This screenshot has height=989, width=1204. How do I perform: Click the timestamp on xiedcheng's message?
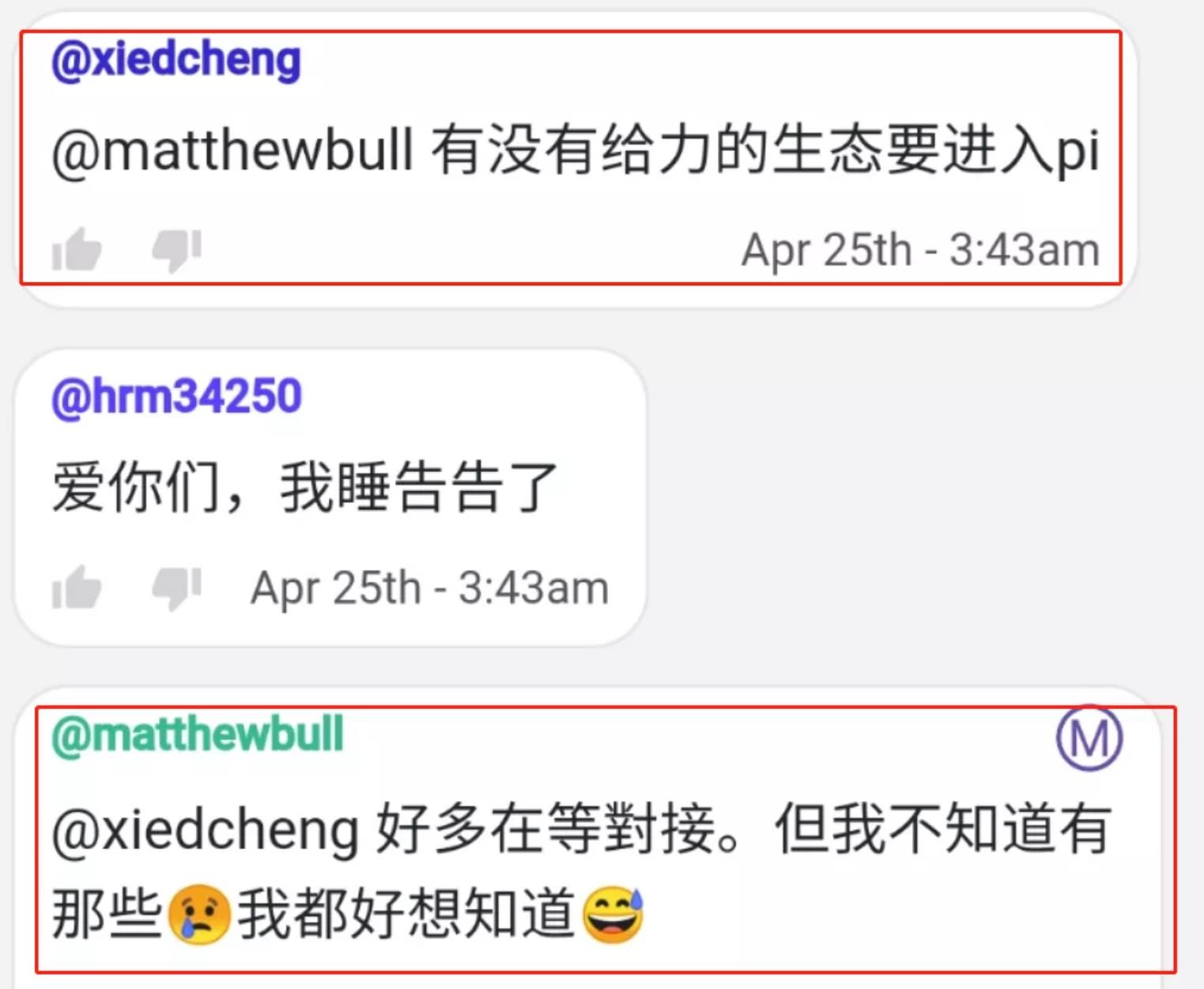coord(921,250)
